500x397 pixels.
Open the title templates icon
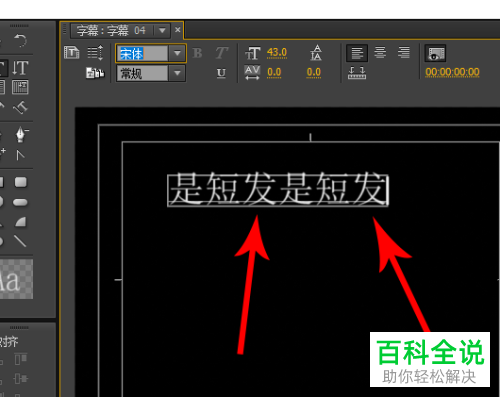pyautogui.click(x=95, y=73)
